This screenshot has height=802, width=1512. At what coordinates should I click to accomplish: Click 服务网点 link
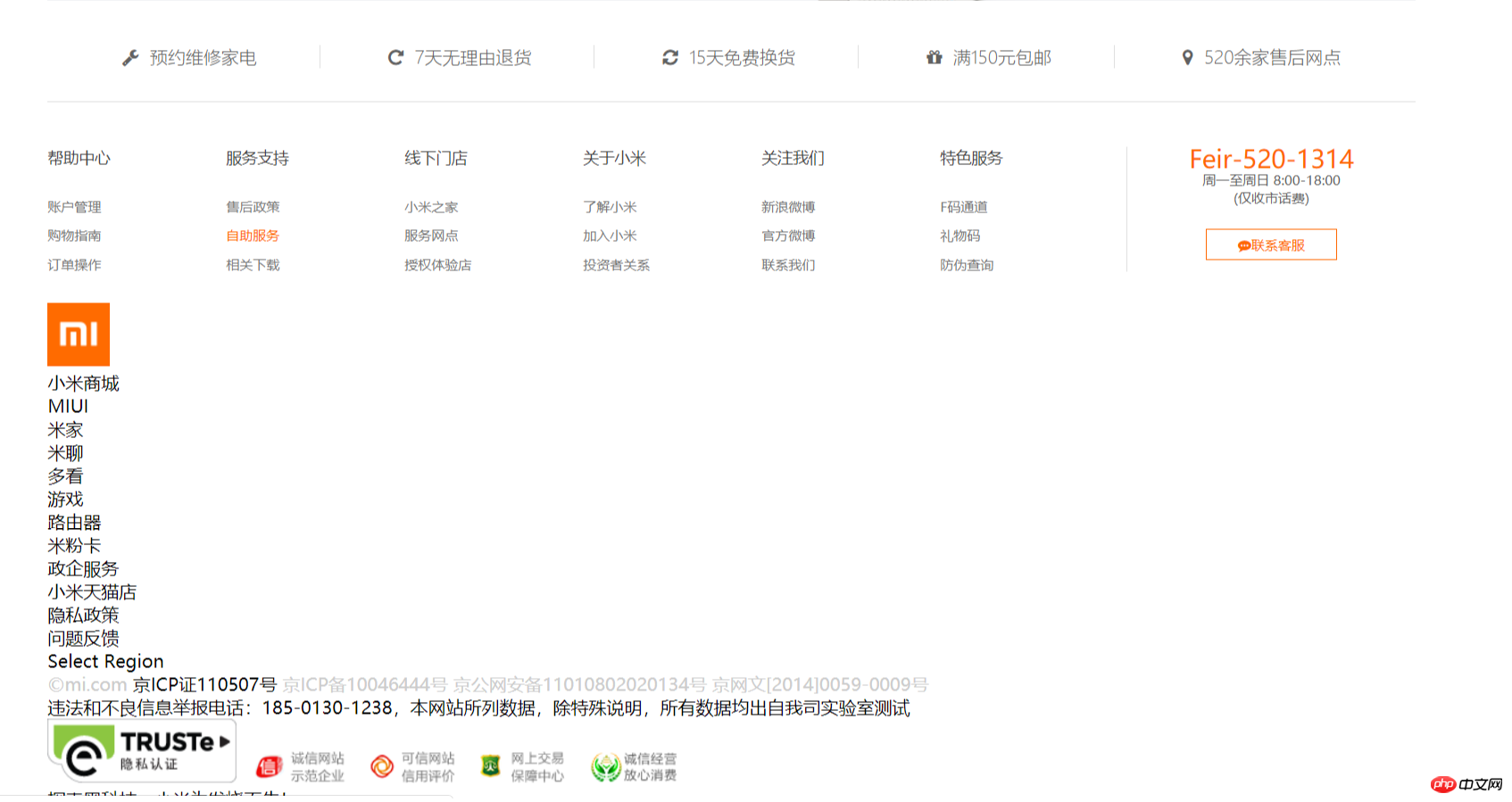coord(431,236)
